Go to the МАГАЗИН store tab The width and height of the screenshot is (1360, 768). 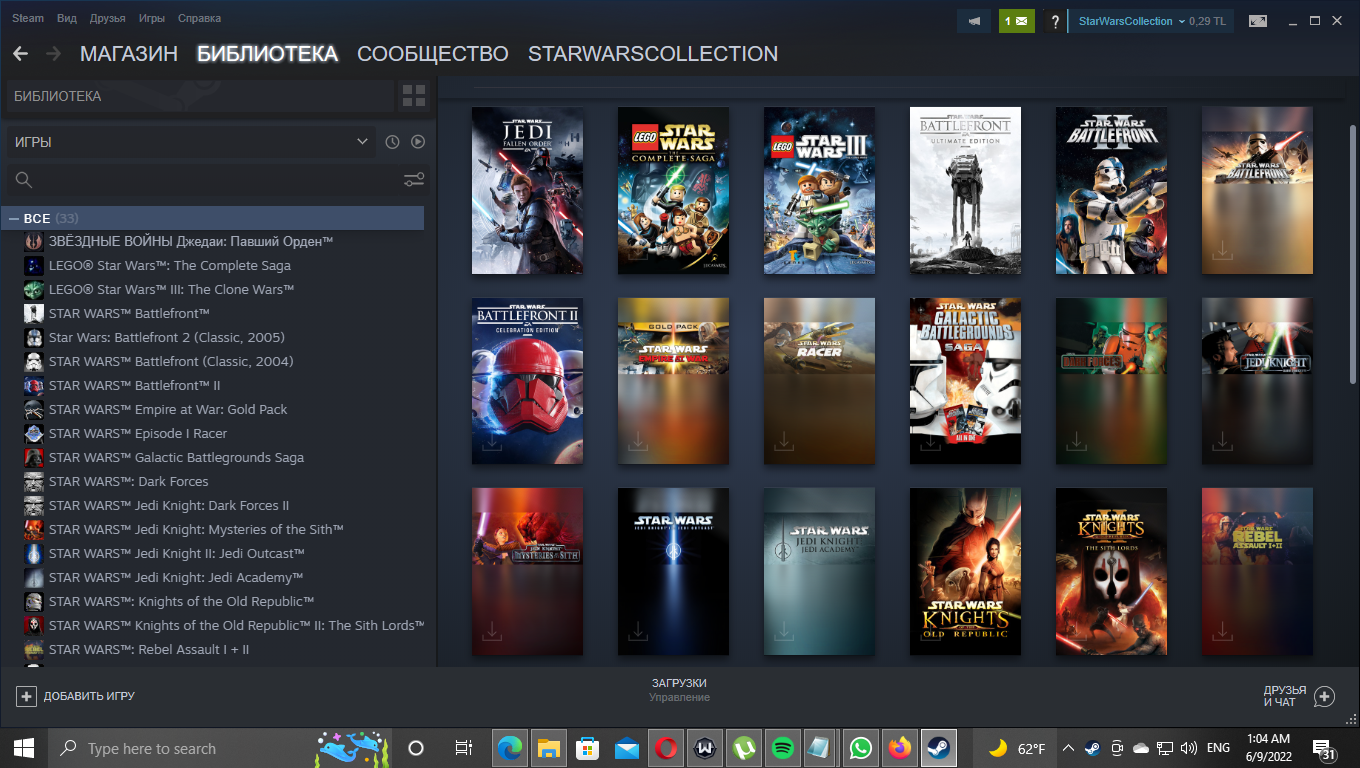pyautogui.click(x=129, y=54)
